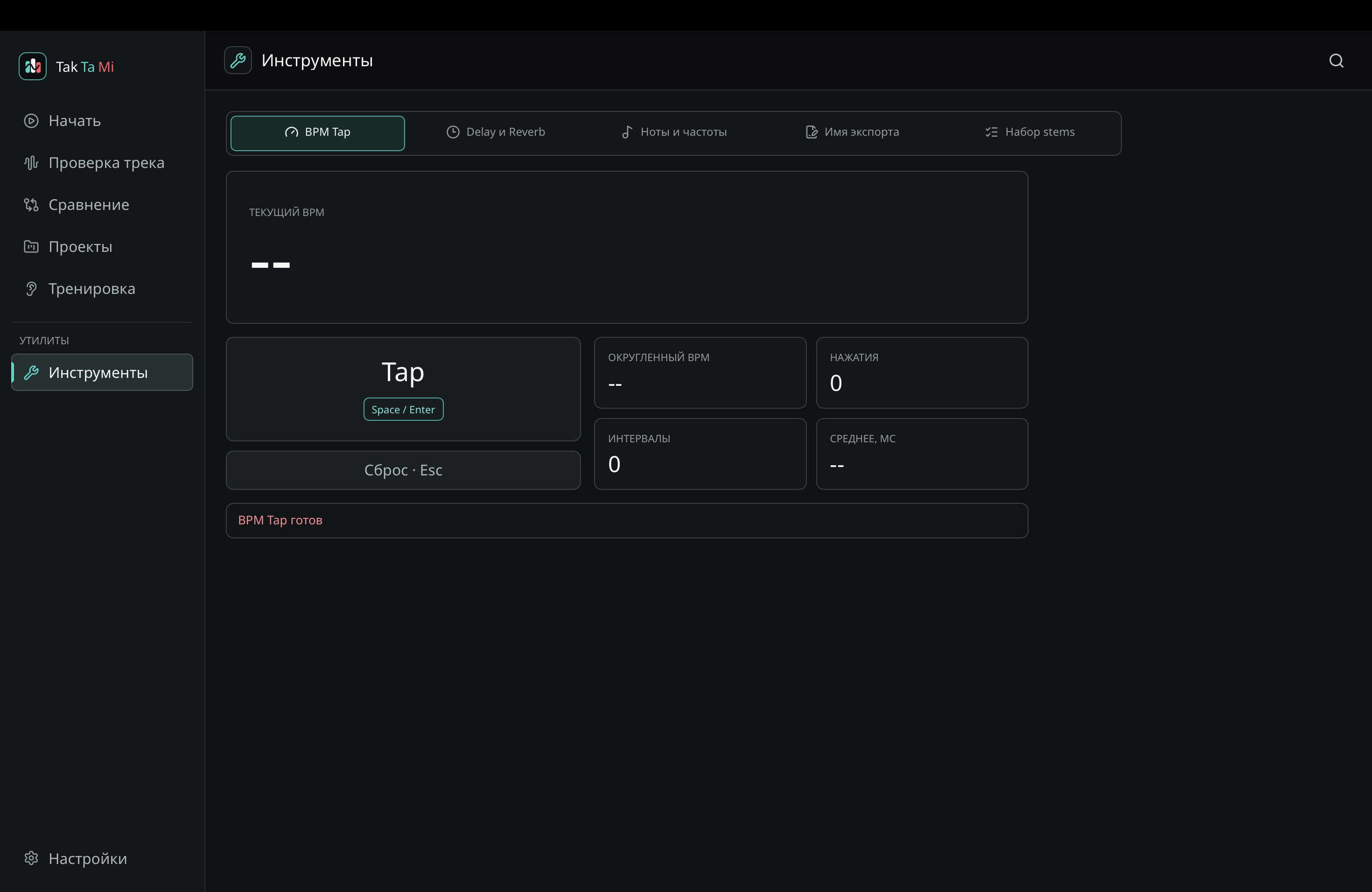
Task: Open the Delay и Reverb tab
Action: click(496, 133)
